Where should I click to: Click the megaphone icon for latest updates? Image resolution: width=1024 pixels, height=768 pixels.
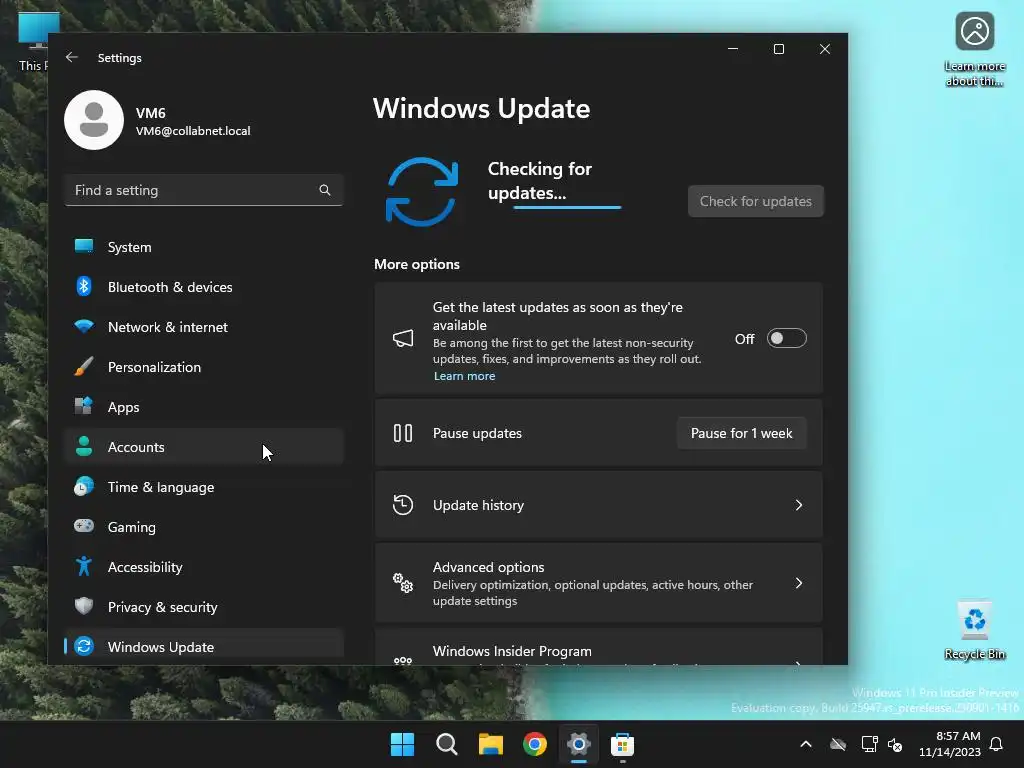(x=403, y=338)
